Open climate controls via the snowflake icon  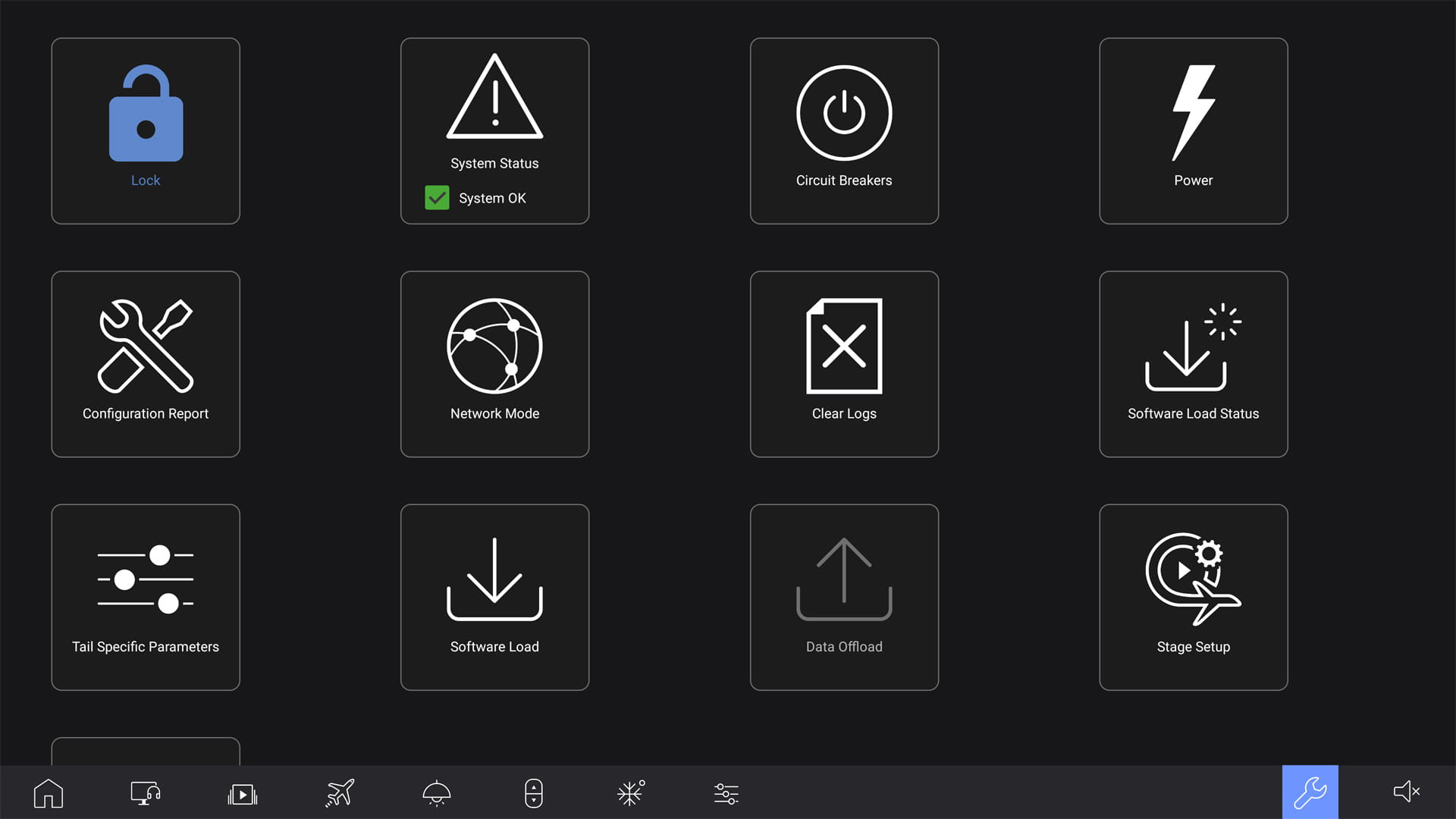pos(630,792)
